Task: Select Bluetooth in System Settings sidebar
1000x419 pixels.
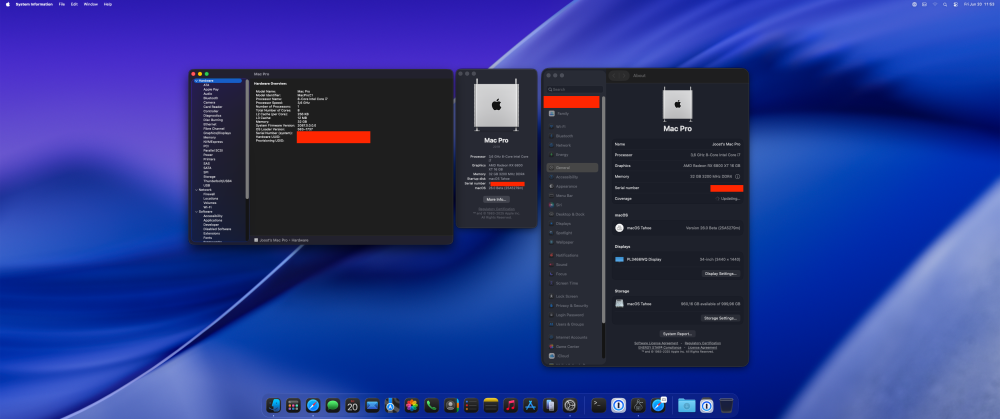Action: point(564,136)
